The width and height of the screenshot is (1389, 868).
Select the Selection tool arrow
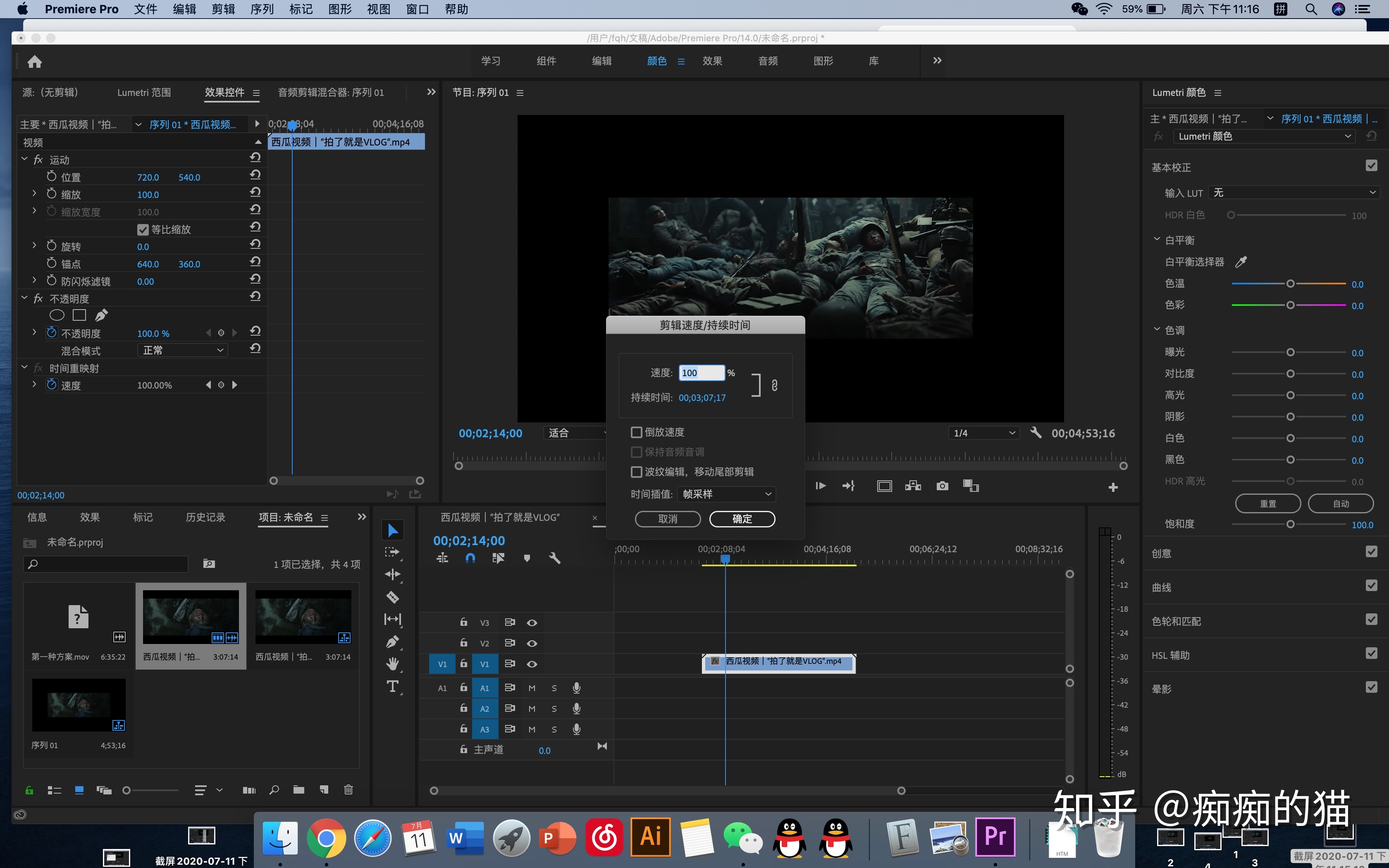[393, 530]
